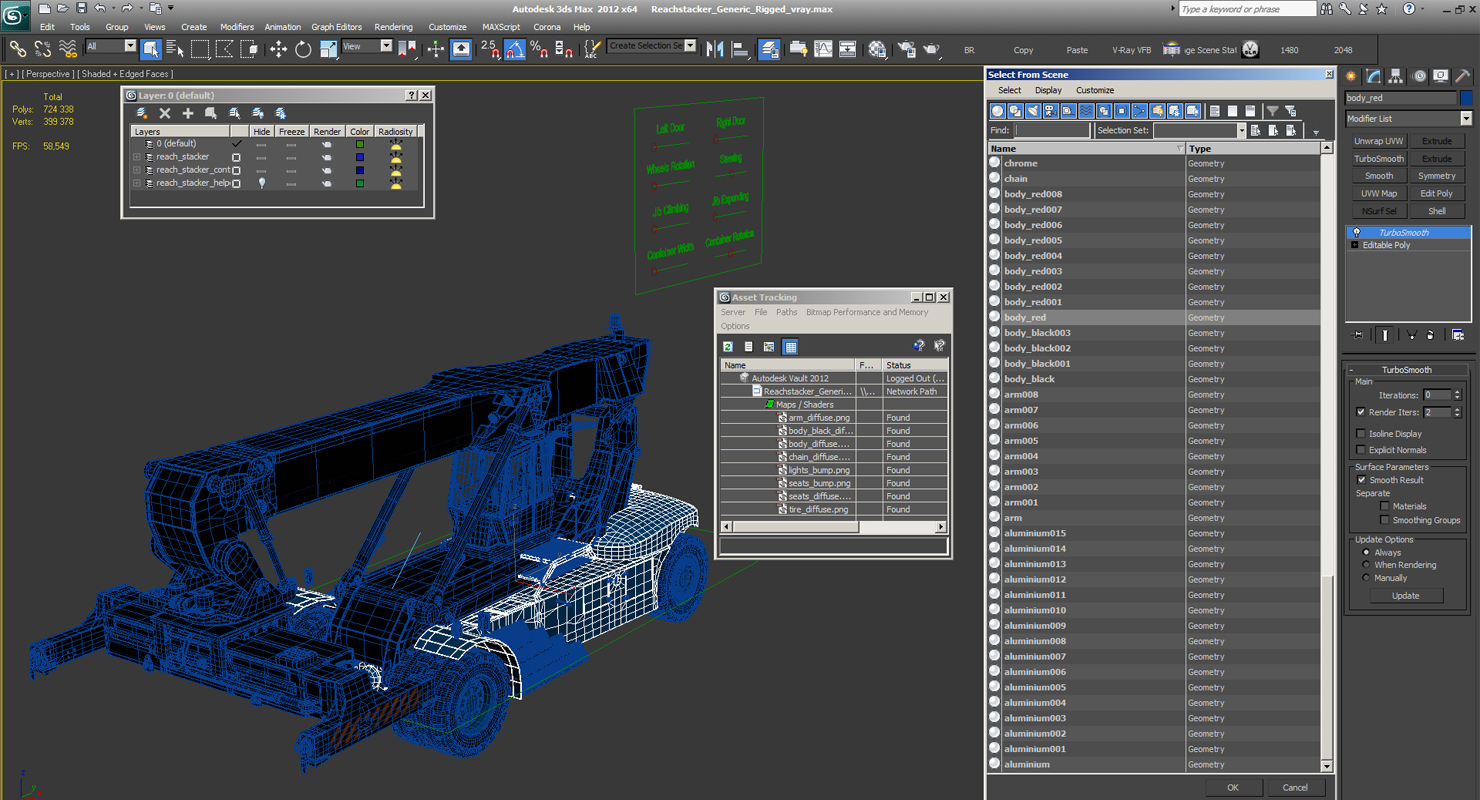Expand the Editable Poly stack entry
This screenshot has width=1480, height=800.
coord(1355,245)
